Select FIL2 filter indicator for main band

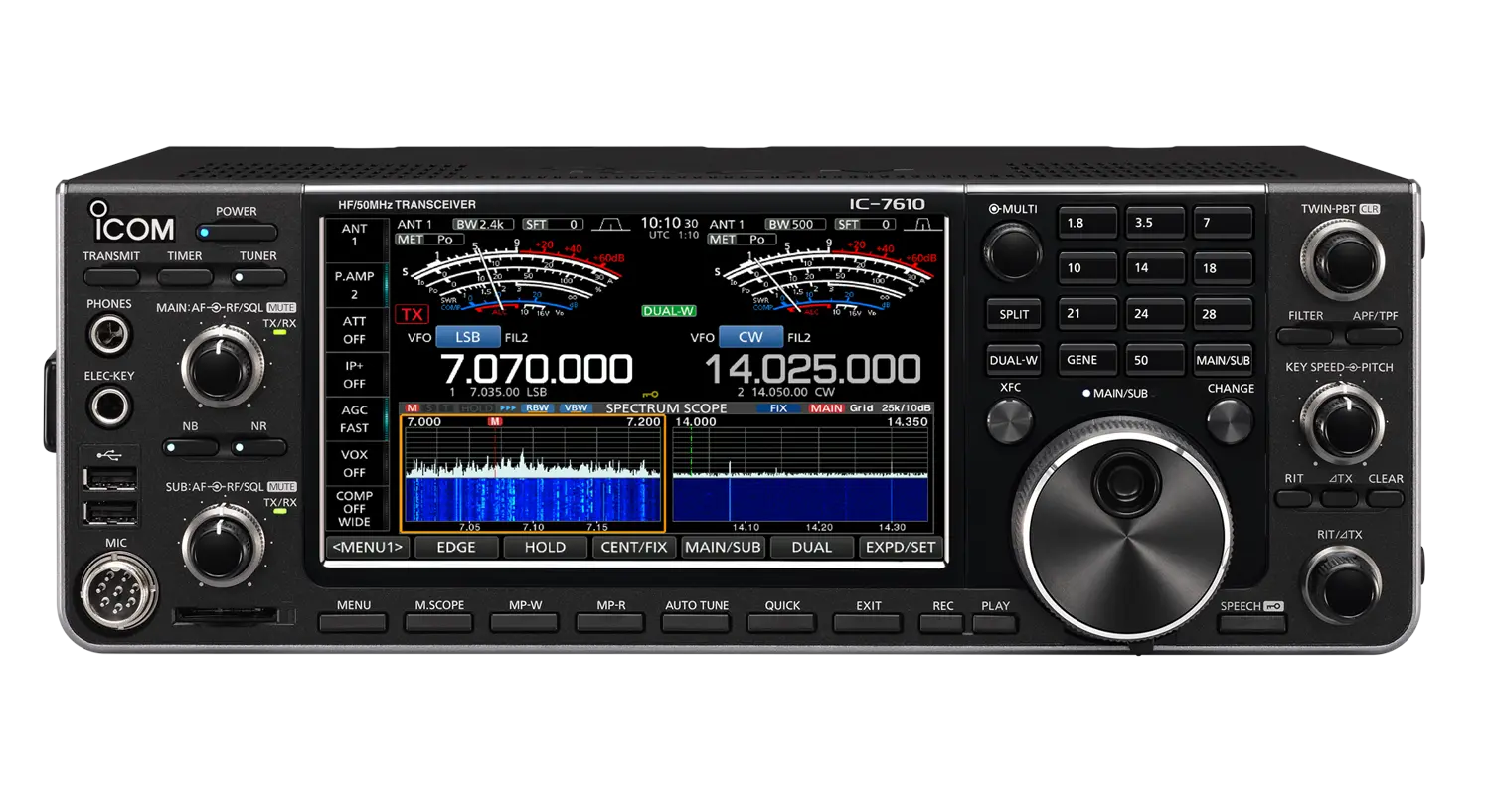click(516, 337)
